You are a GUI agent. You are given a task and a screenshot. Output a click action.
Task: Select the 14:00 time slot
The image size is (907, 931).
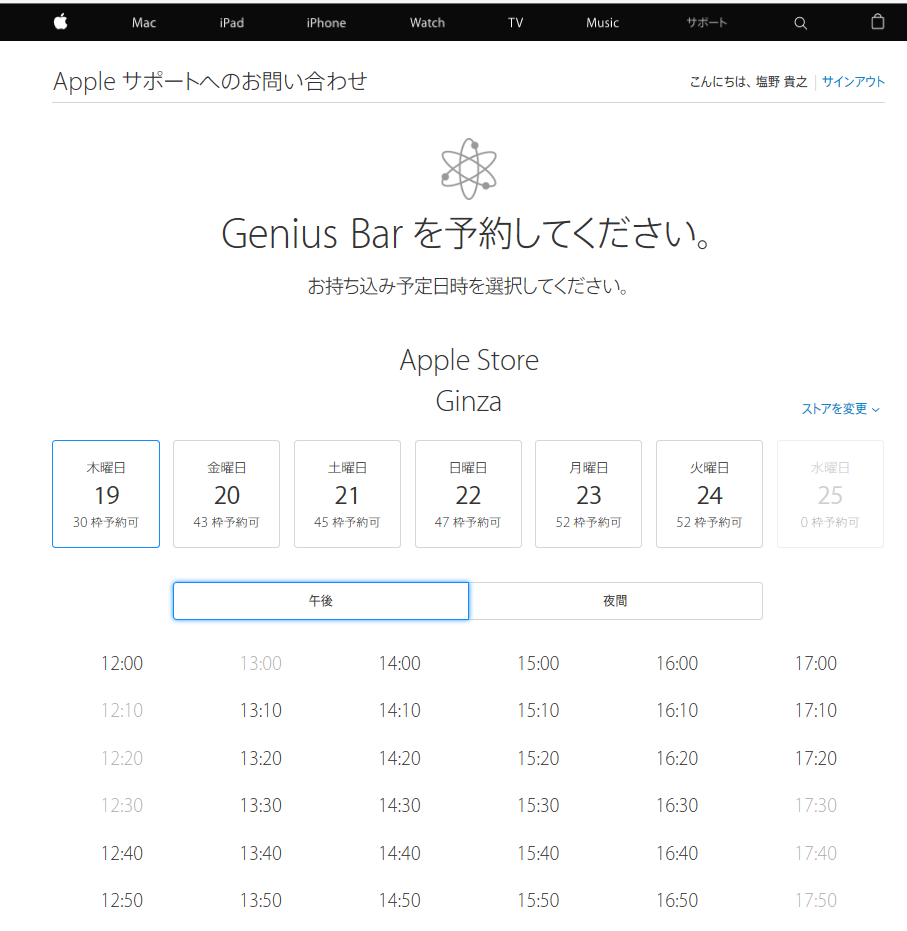point(399,663)
